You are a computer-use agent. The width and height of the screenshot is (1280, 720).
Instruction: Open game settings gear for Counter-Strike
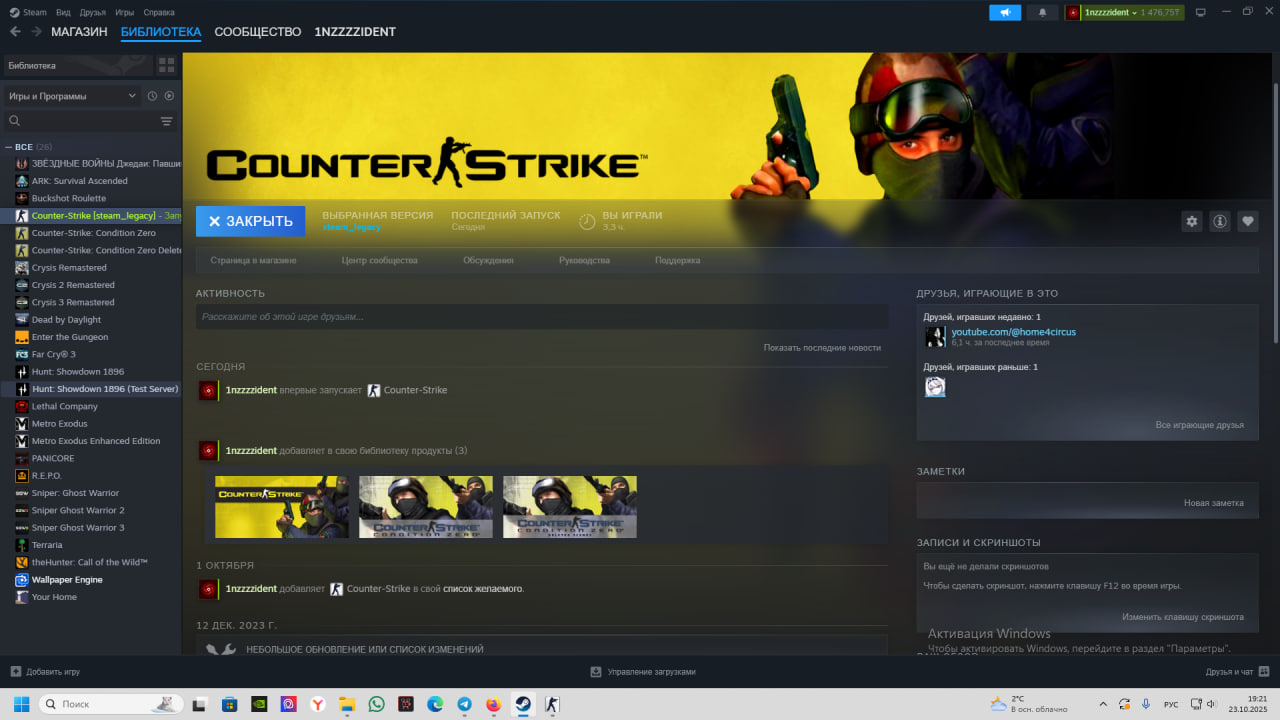1191,222
